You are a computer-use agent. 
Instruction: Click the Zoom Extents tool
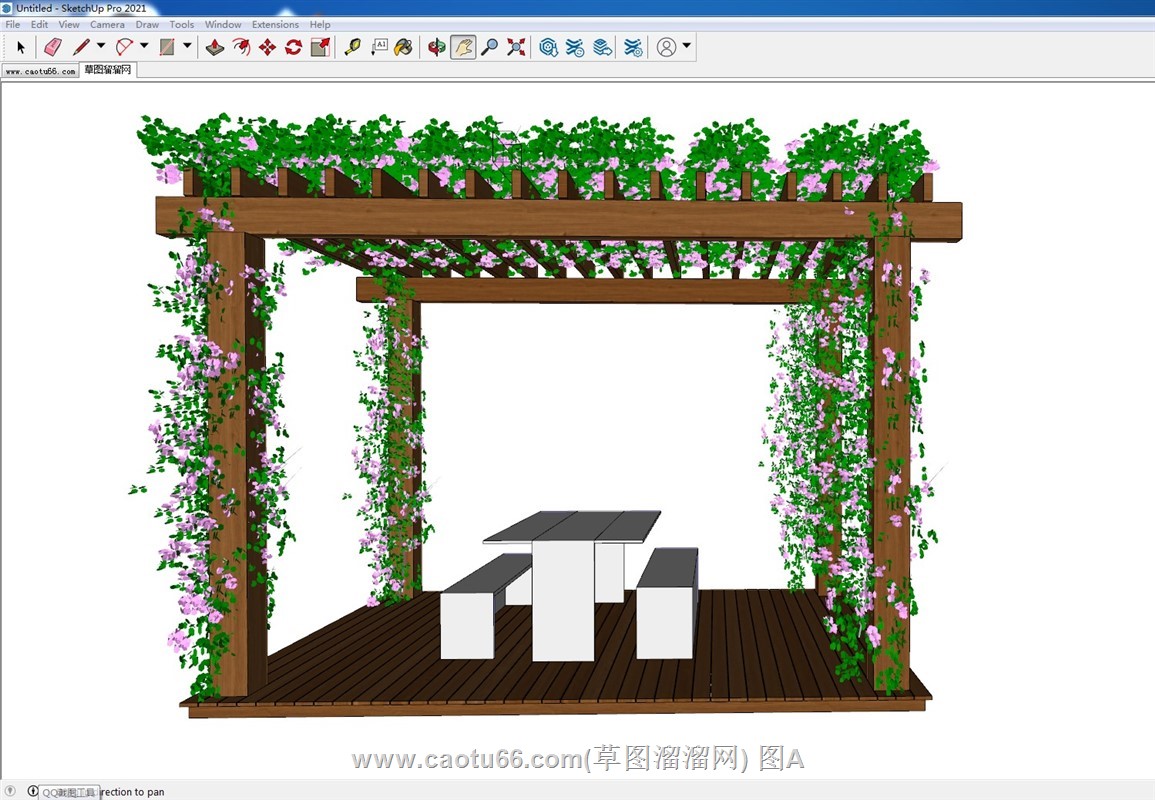(516, 48)
